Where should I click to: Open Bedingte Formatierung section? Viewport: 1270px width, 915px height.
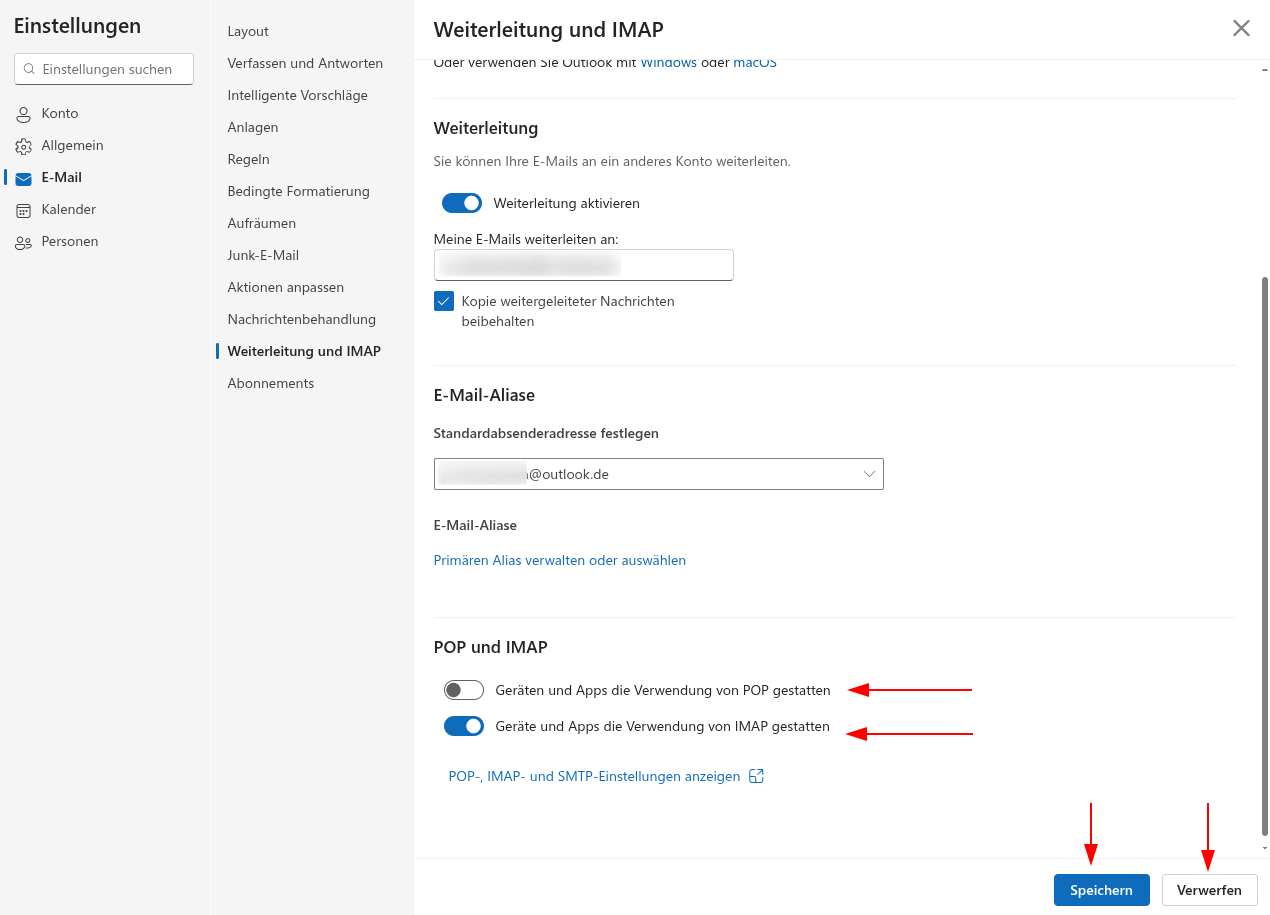click(298, 191)
